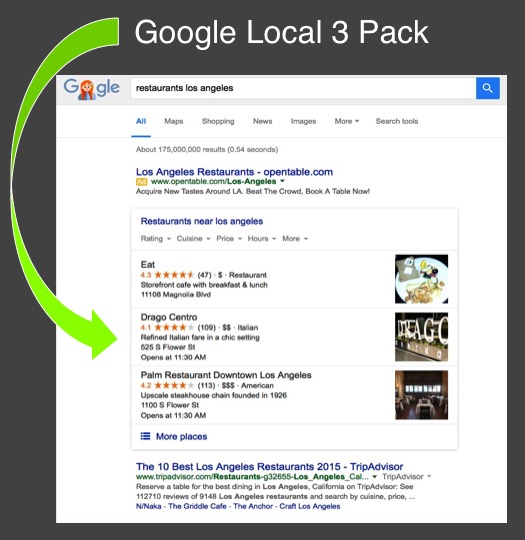The height and width of the screenshot is (540, 525).
Task: Click the blue search magnifier button
Action: [x=487, y=88]
